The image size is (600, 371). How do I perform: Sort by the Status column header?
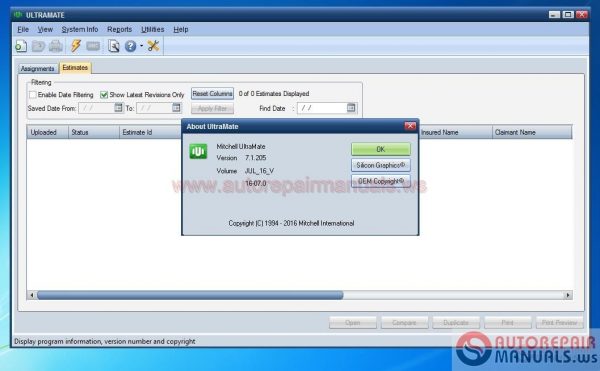pyautogui.click(x=94, y=132)
